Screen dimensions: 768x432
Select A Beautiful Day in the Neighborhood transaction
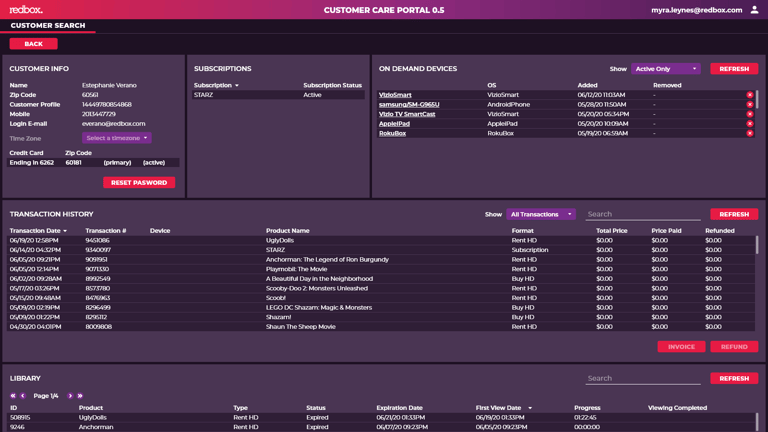[381, 279]
